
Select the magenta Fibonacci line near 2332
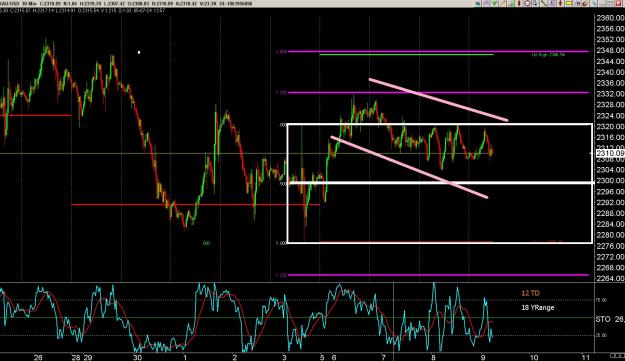(438, 93)
